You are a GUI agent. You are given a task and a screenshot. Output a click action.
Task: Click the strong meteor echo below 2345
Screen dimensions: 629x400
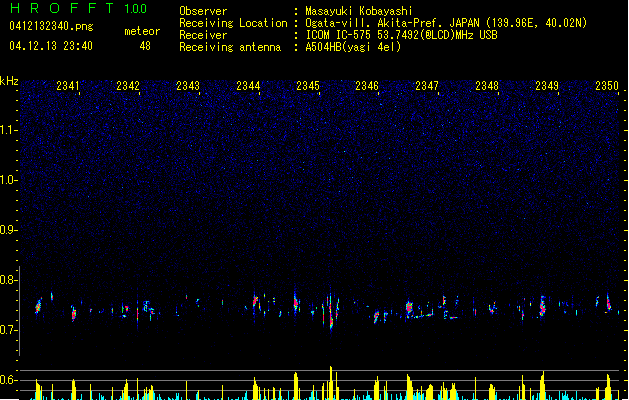click(x=331, y=313)
